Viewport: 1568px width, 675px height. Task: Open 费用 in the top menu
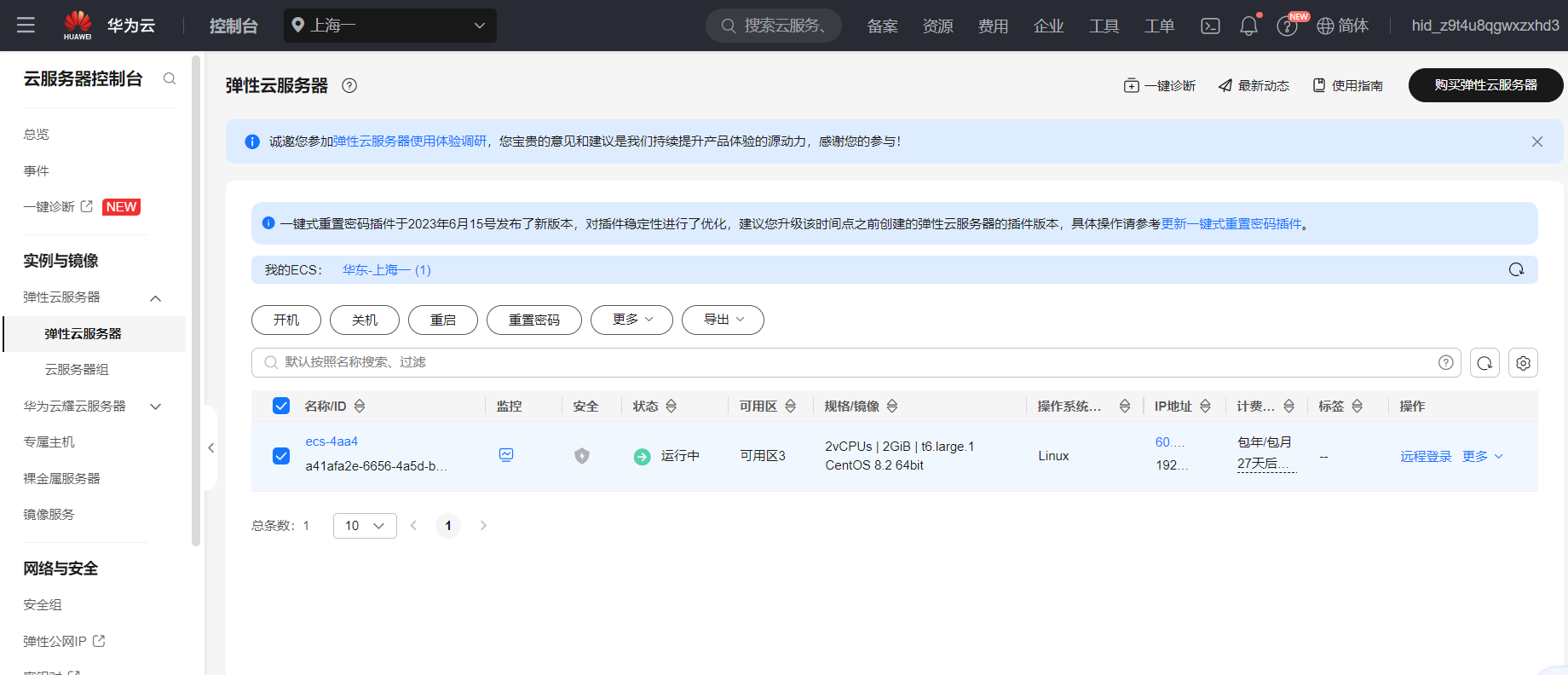point(993,26)
